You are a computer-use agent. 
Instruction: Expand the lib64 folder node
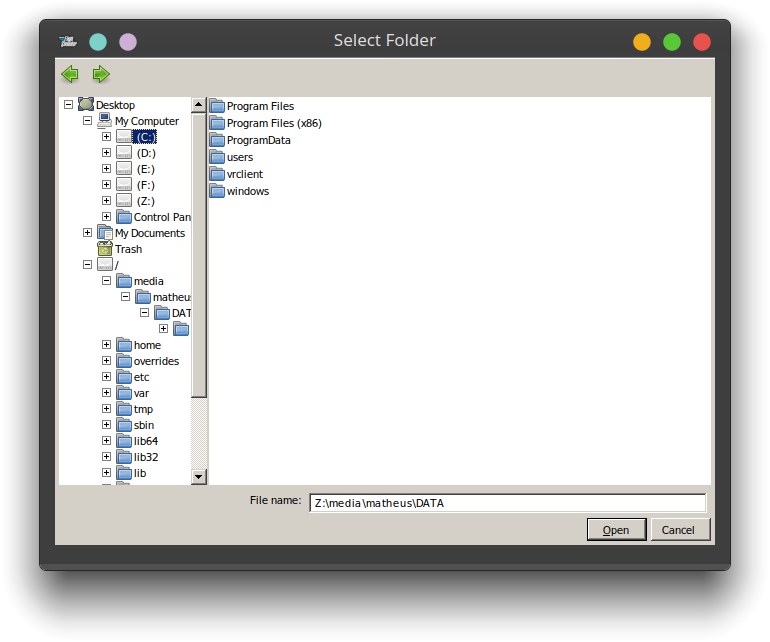point(106,441)
